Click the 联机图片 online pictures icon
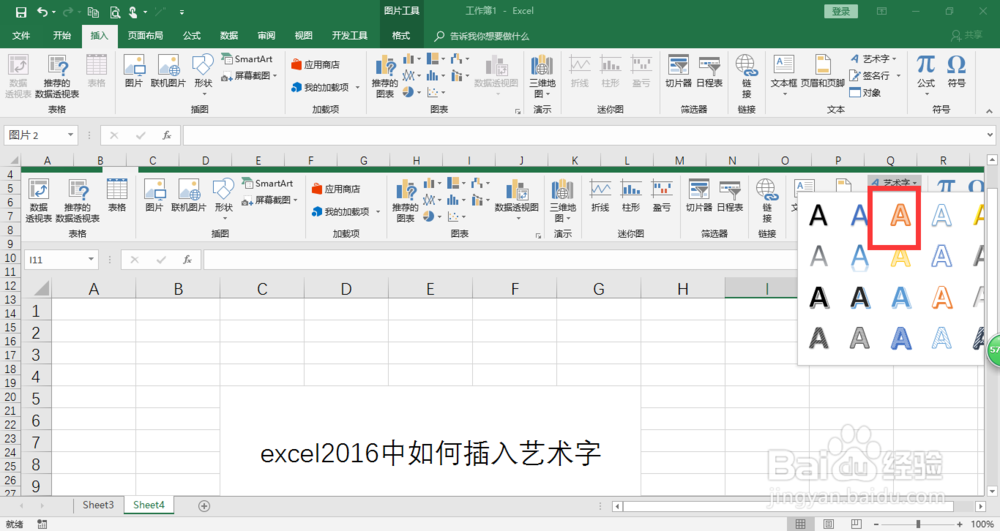Screen dimensions: 1000x531 coord(168,71)
